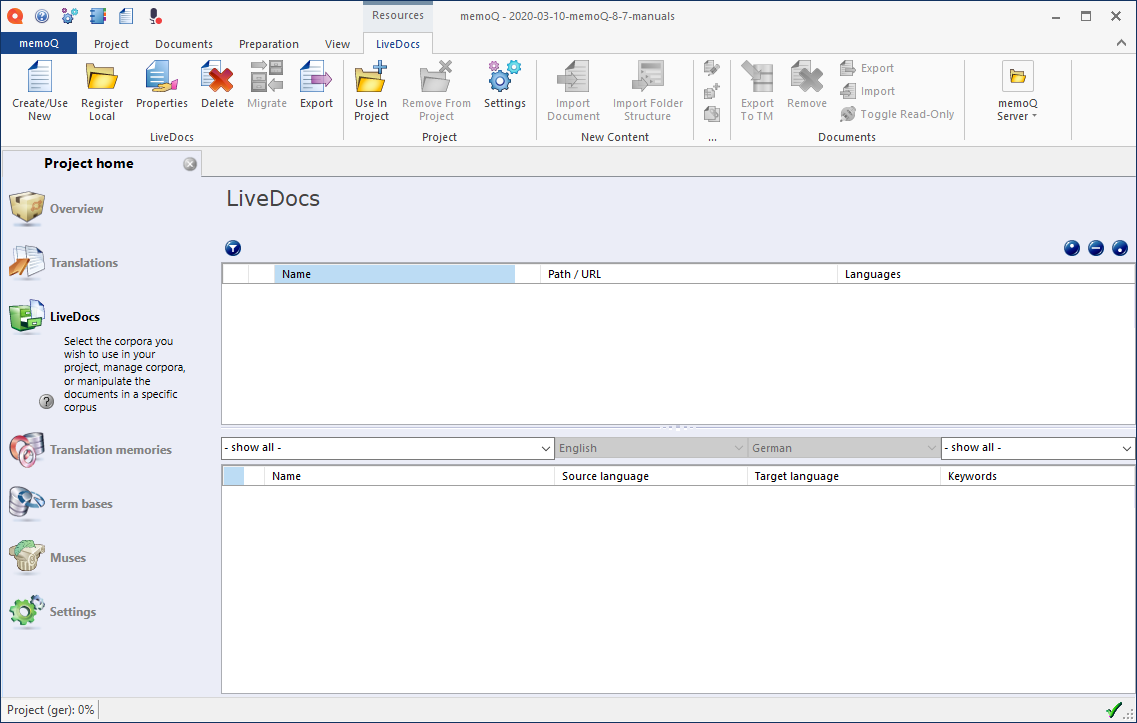Click the memoQ logo icon in title bar
Screen dimensions: 1137x723
pyautogui.click(x=15, y=16)
